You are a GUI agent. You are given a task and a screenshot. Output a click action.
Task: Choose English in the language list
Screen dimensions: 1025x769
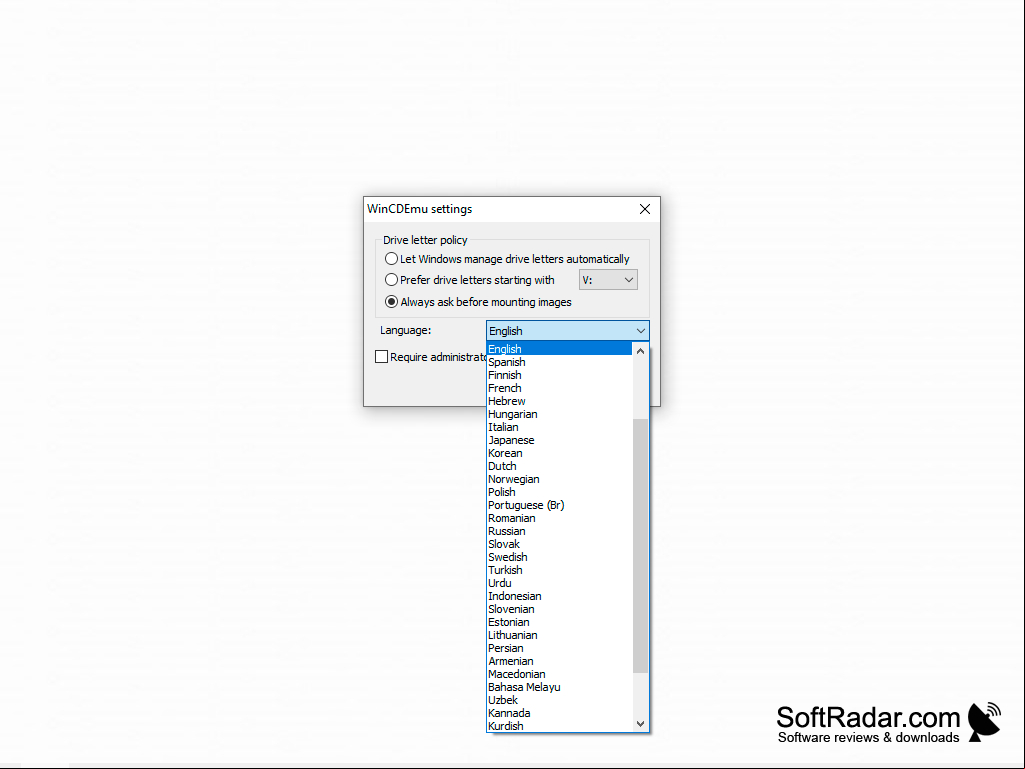click(x=560, y=349)
